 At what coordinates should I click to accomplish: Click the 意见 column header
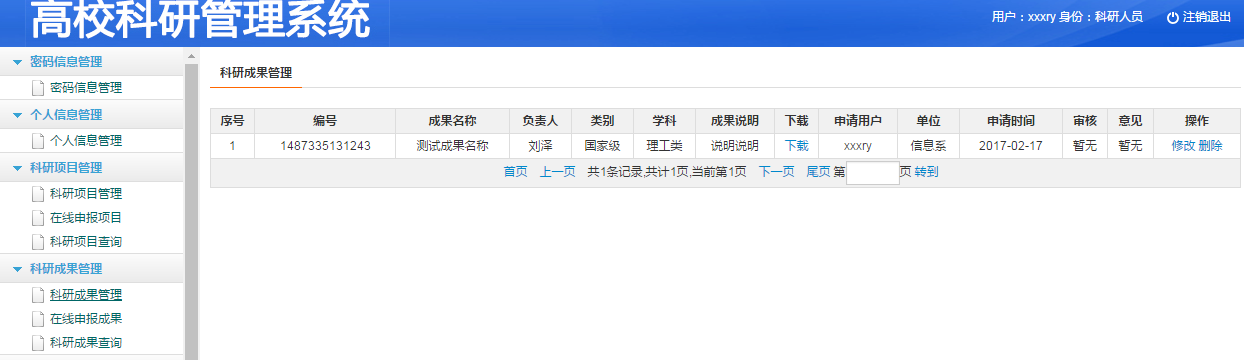click(x=1130, y=121)
